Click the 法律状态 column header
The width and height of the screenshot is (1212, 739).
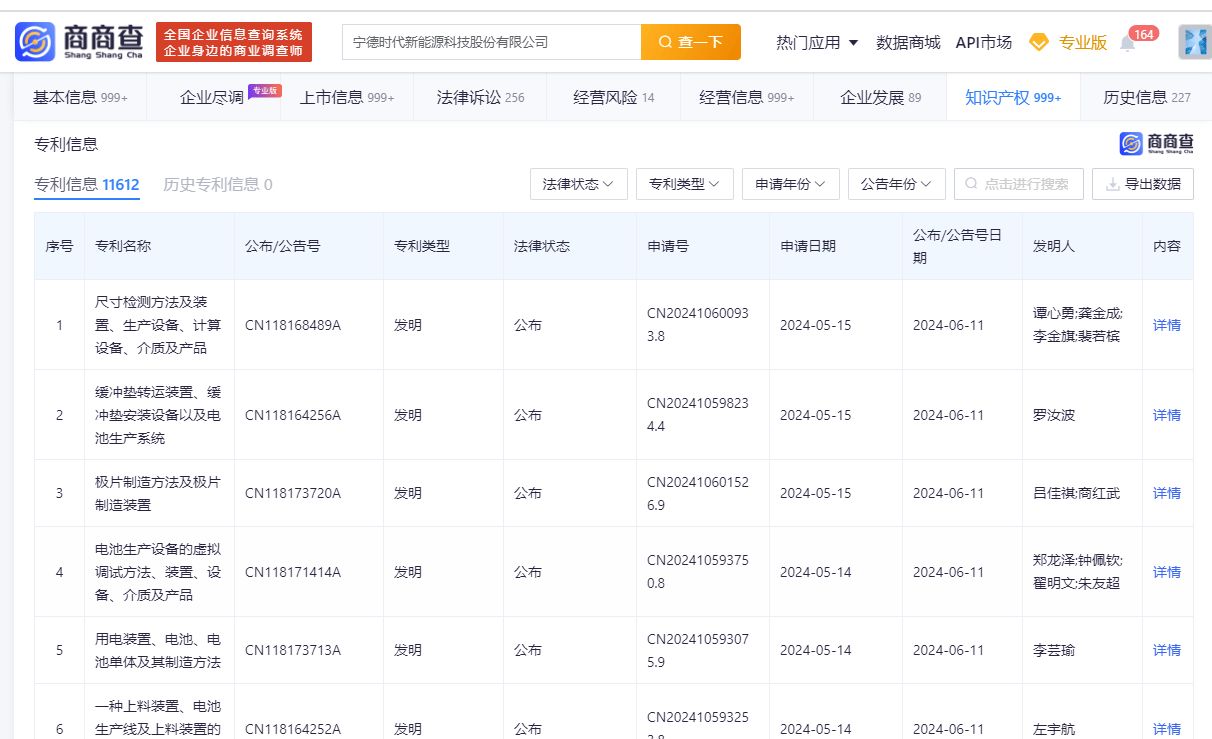pos(542,245)
